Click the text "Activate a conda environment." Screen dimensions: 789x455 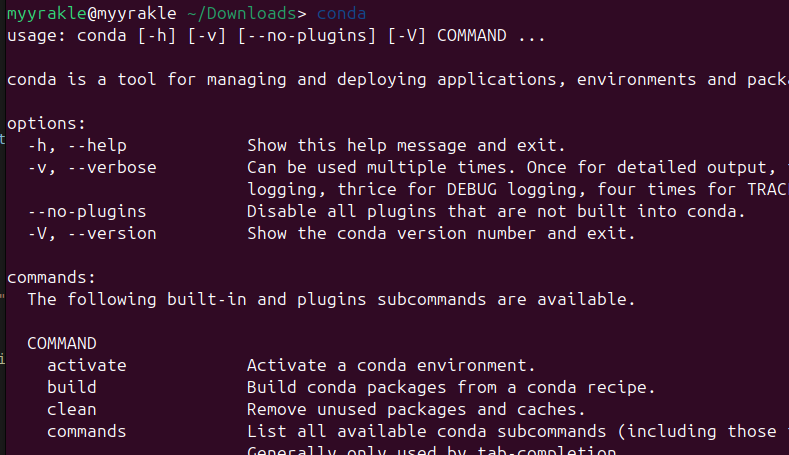click(391, 365)
